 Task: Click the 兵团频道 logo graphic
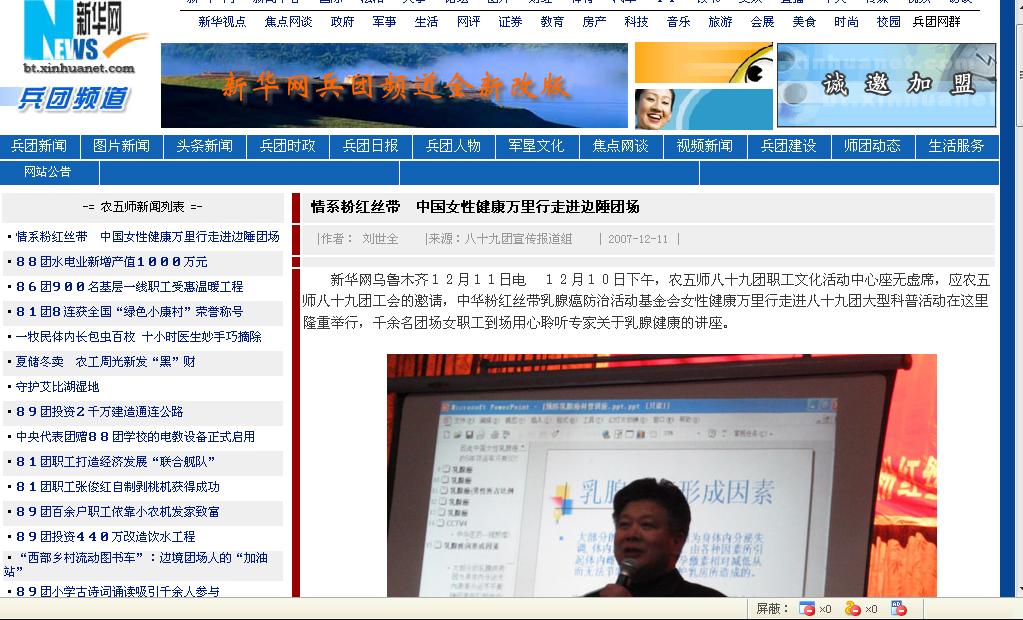(72, 99)
